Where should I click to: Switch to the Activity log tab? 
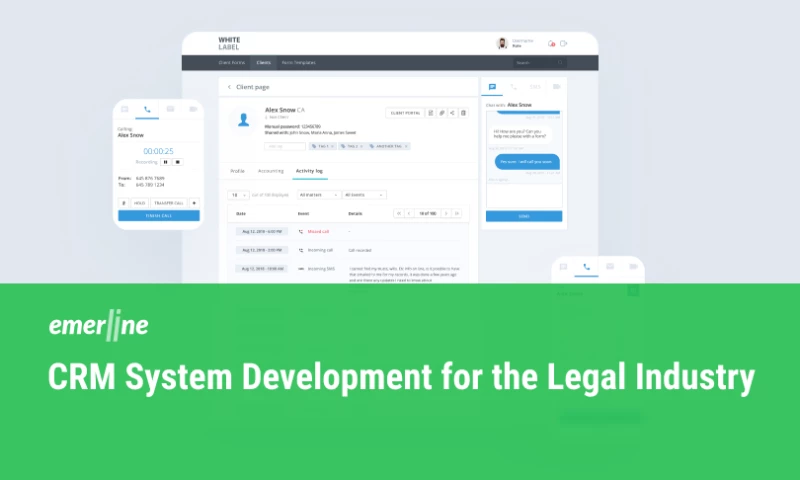coord(309,171)
